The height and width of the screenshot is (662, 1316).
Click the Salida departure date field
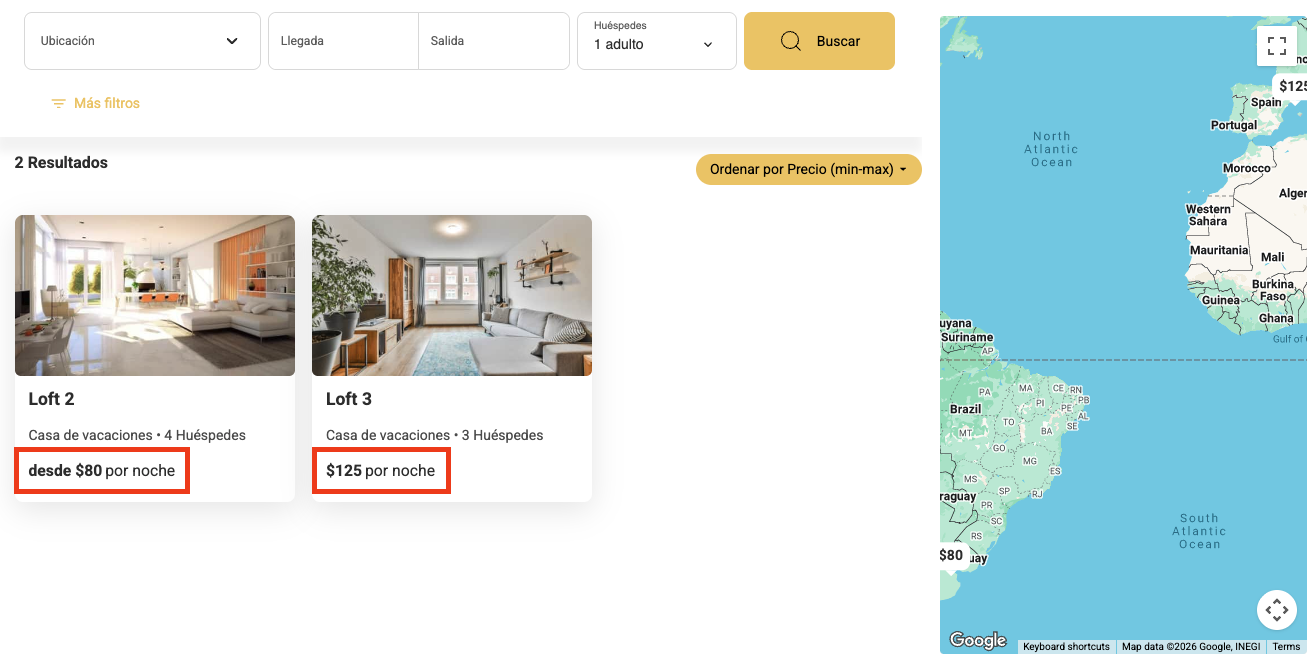point(493,41)
